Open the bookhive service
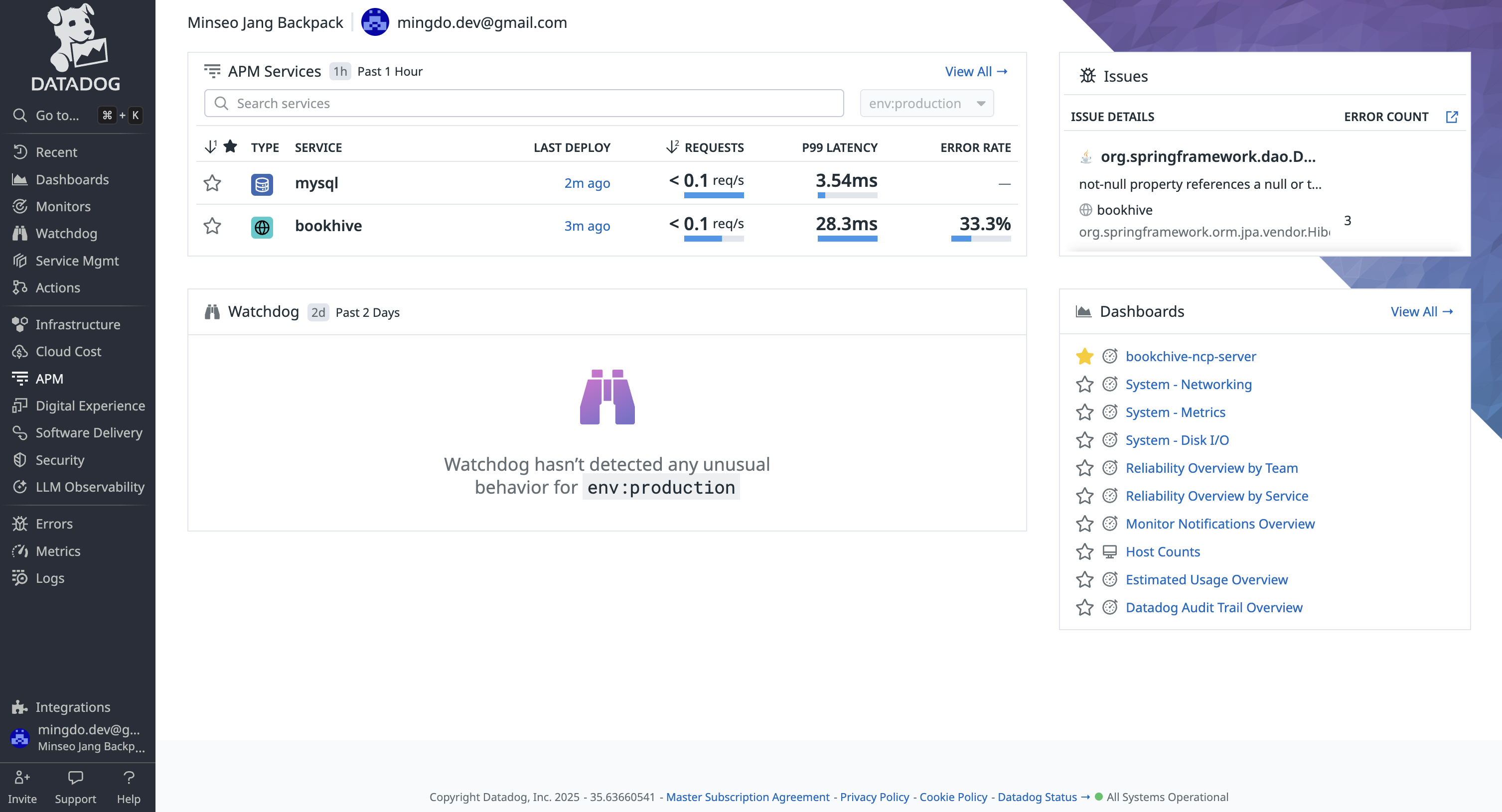Screen dimensions: 1502x812 tap(328, 226)
